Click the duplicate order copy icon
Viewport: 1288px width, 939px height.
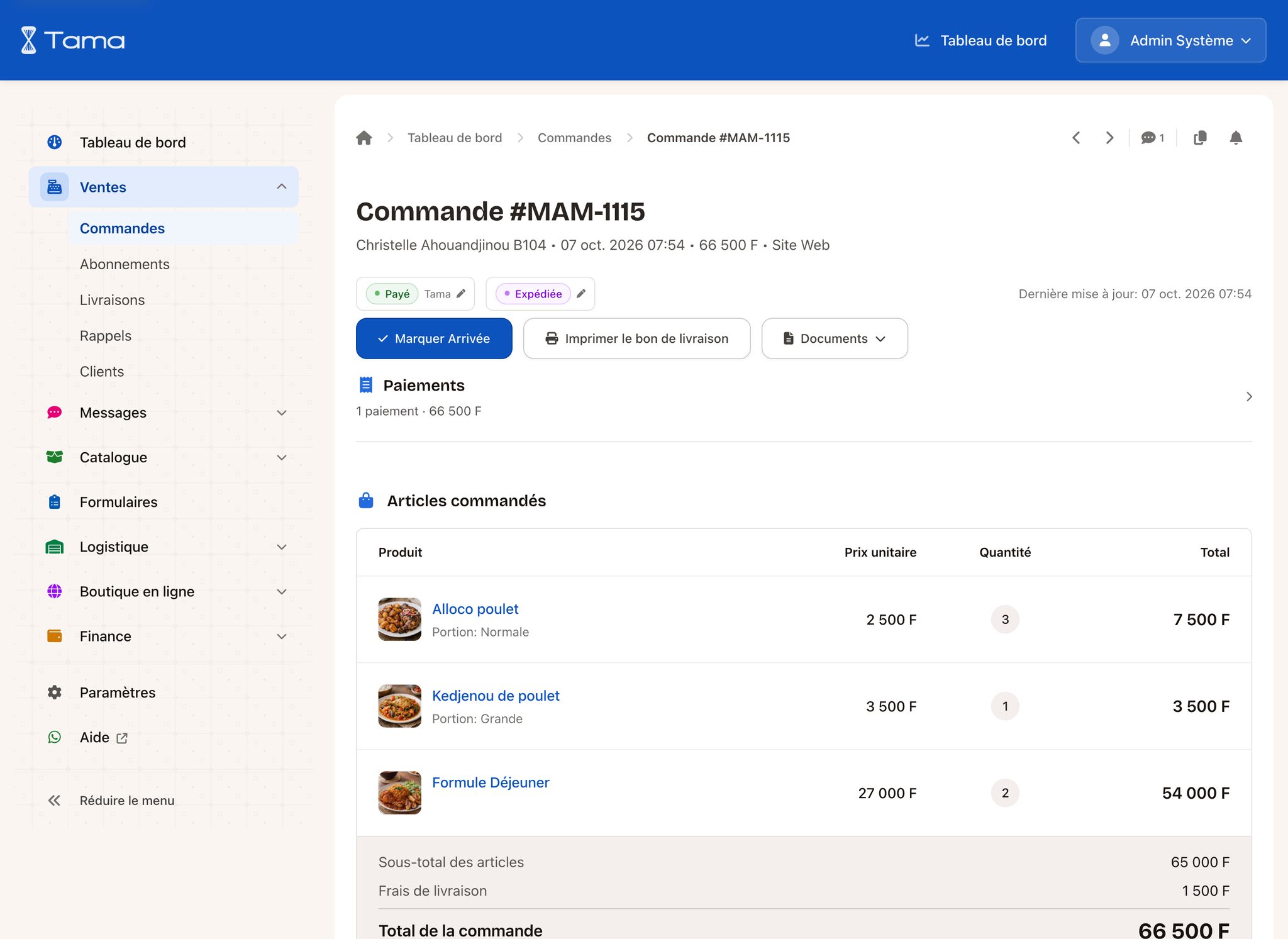tap(1200, 138)
